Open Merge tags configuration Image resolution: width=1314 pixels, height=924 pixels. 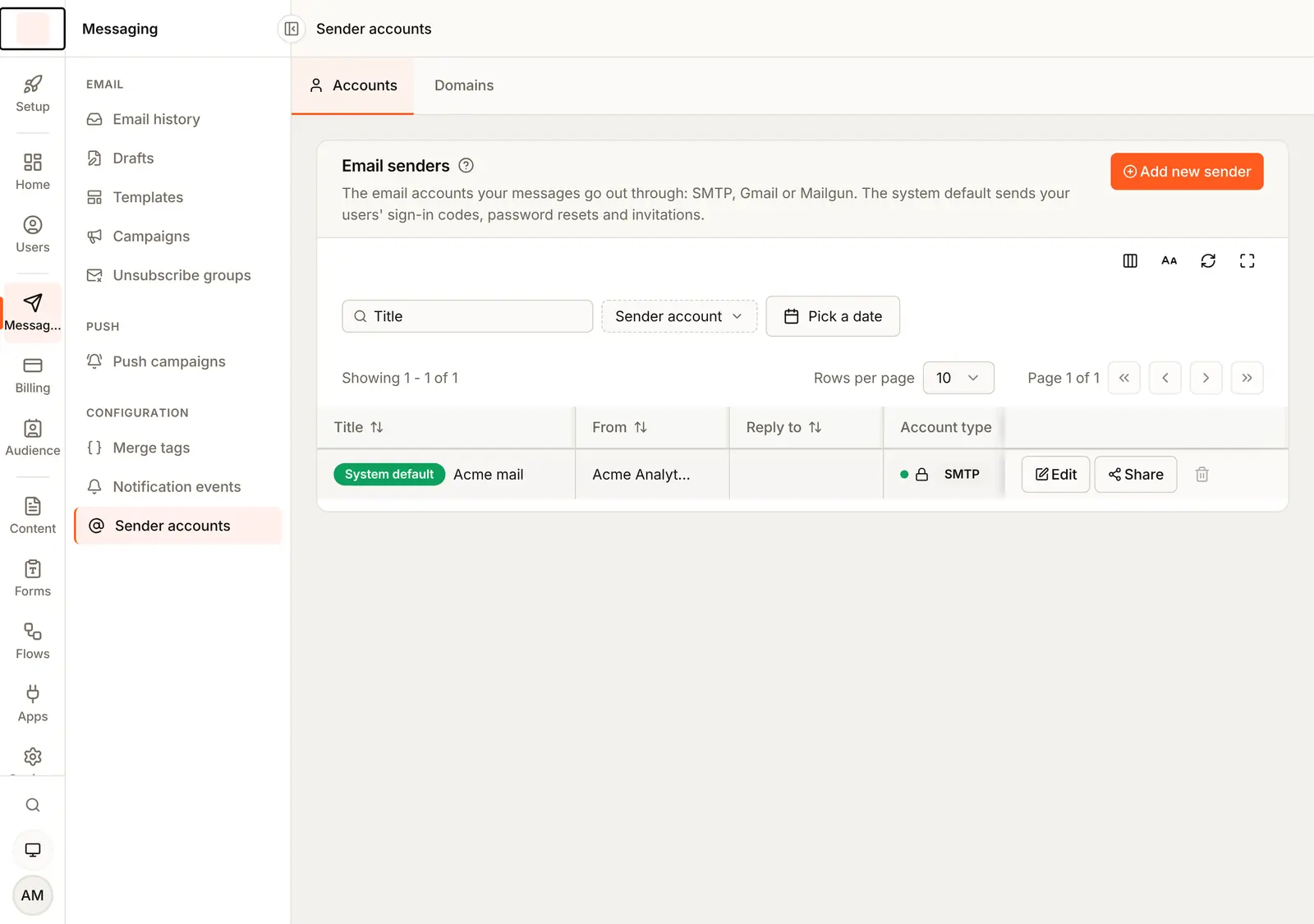(x=178, y=448)
